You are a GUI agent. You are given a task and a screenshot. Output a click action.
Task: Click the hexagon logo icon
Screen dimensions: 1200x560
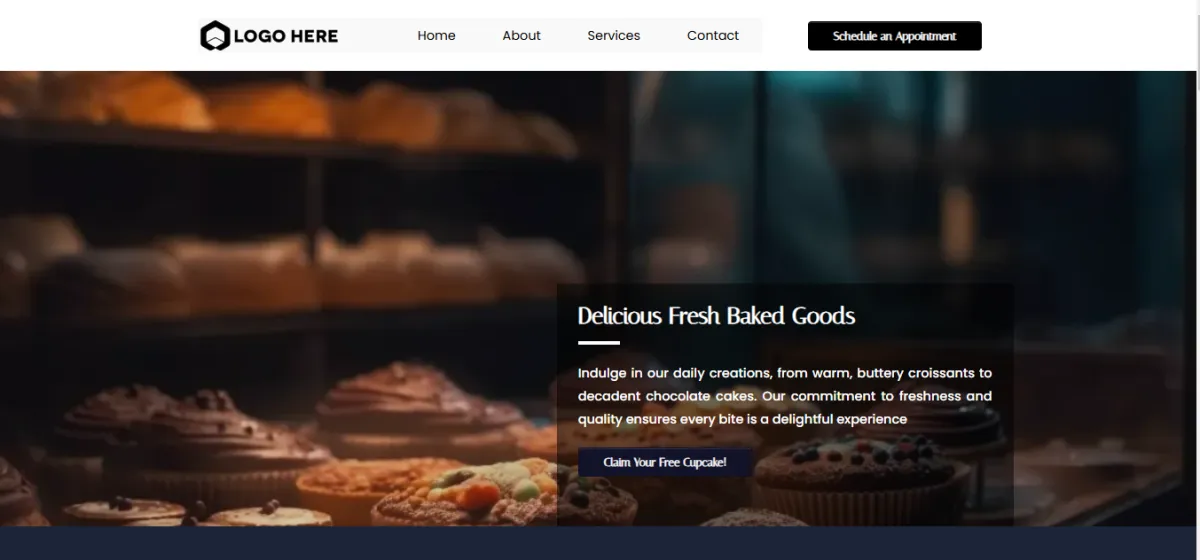215,36
